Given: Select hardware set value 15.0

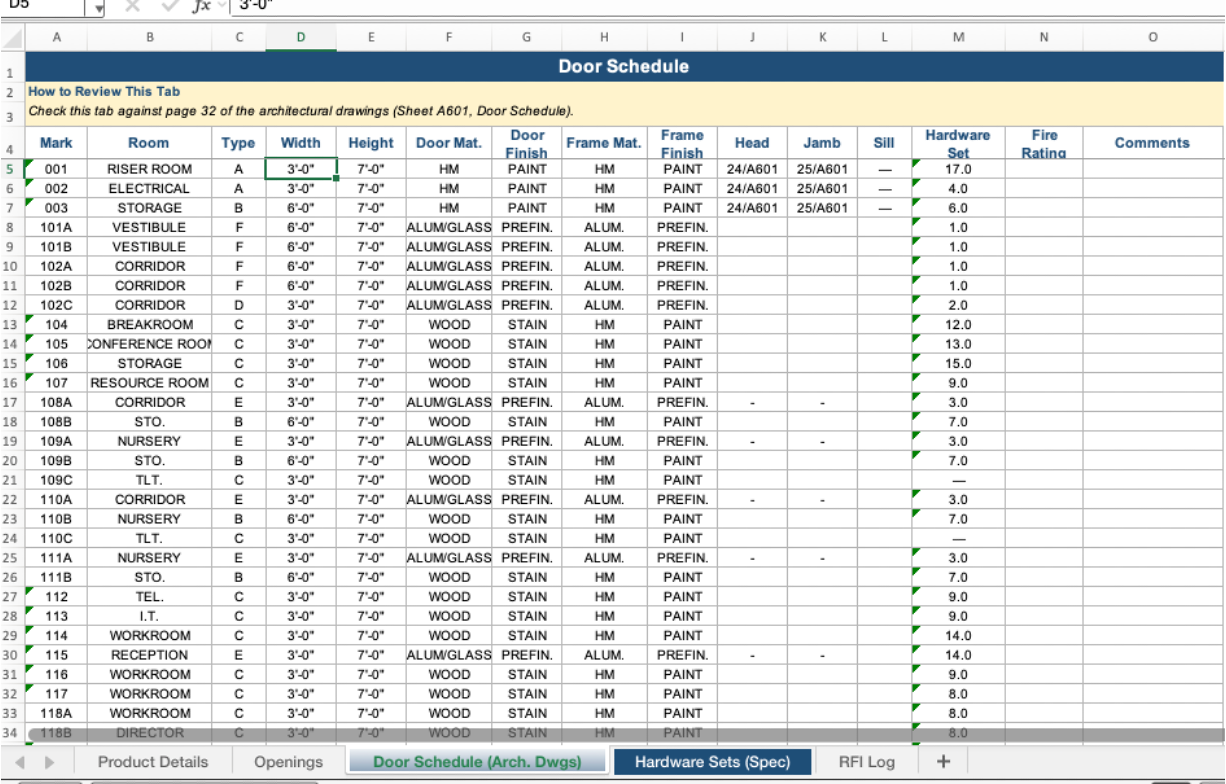Looking at the screenshot, I should [x=958, y=363].
